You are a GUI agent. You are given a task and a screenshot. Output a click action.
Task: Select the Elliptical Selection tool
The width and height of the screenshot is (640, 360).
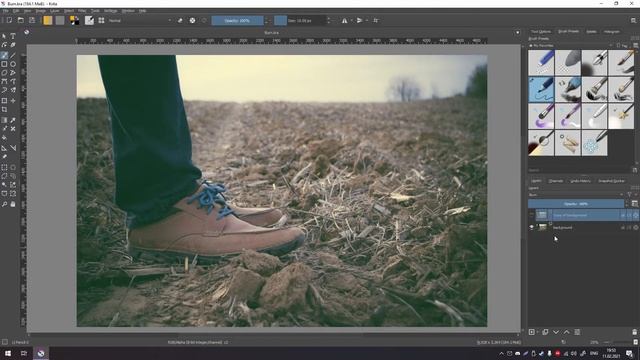tap(13, 167)
